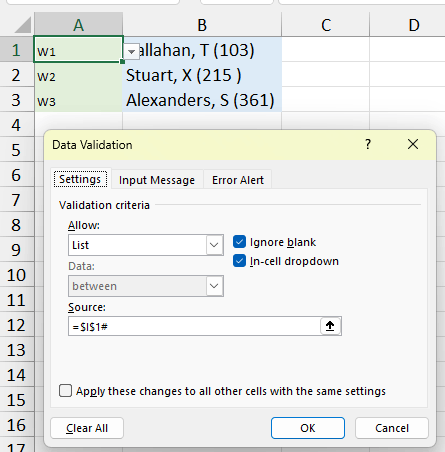Image resolution: width=445 pixels, height=452 pixels.
Task: Select cell A1 containing W1
Action: (x=78, y=49)
